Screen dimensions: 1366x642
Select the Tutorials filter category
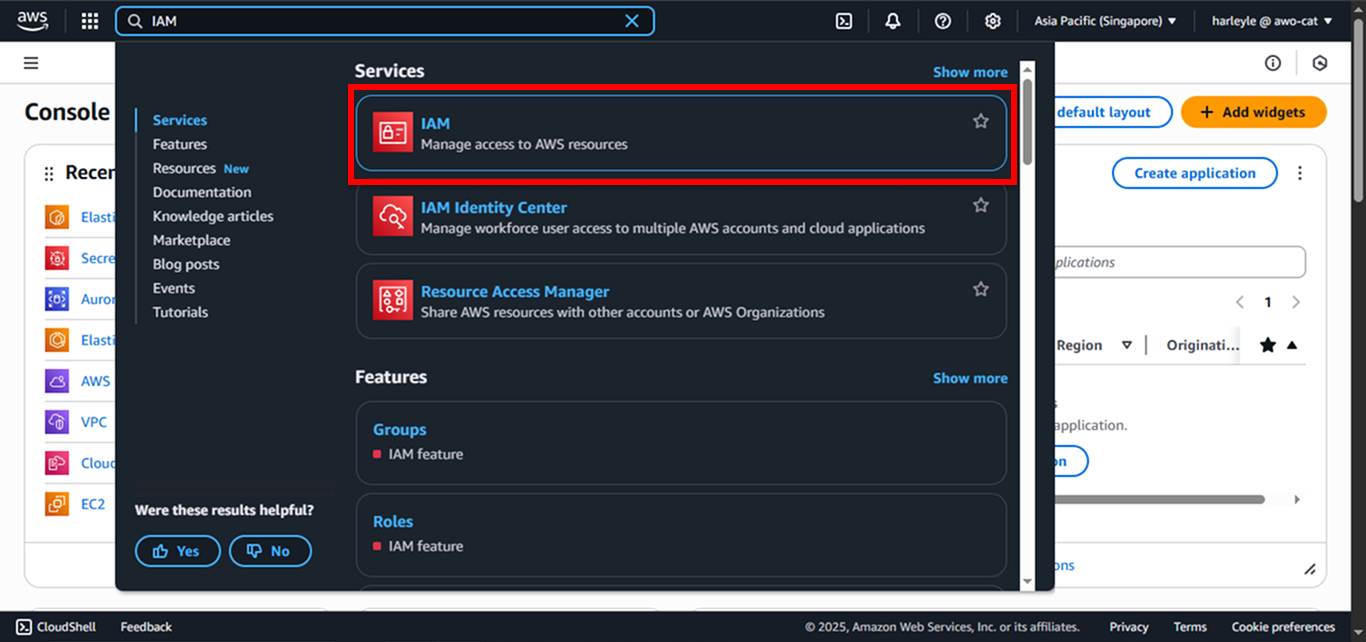point(180,312)
